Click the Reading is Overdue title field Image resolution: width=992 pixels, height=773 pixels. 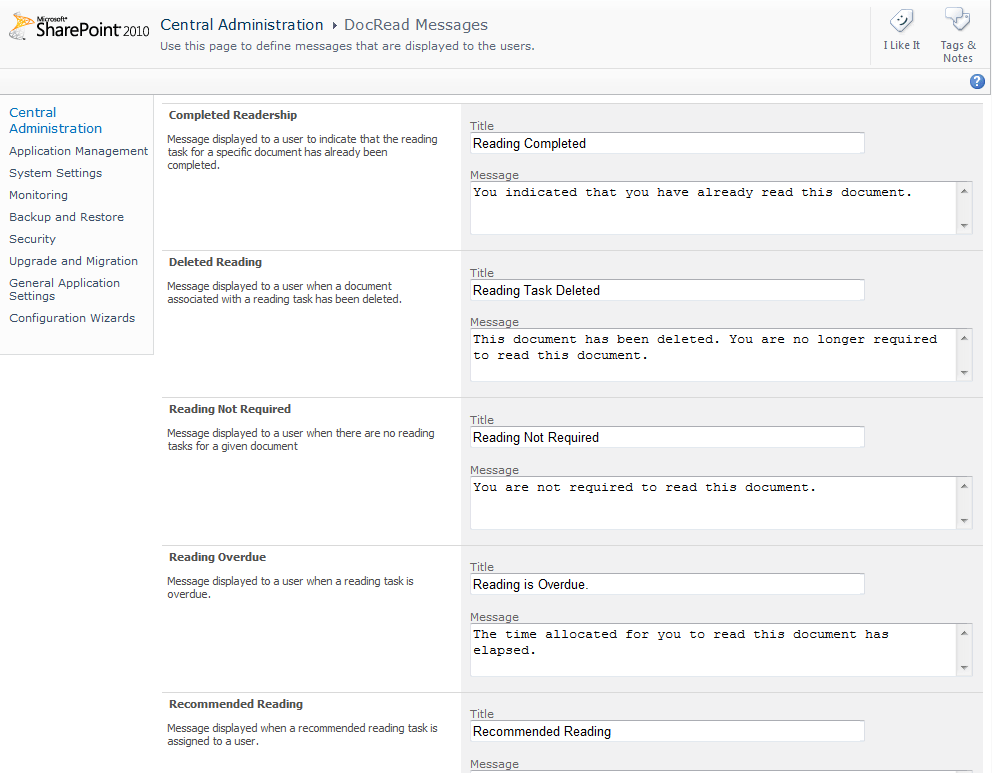[x=667, y=584]
